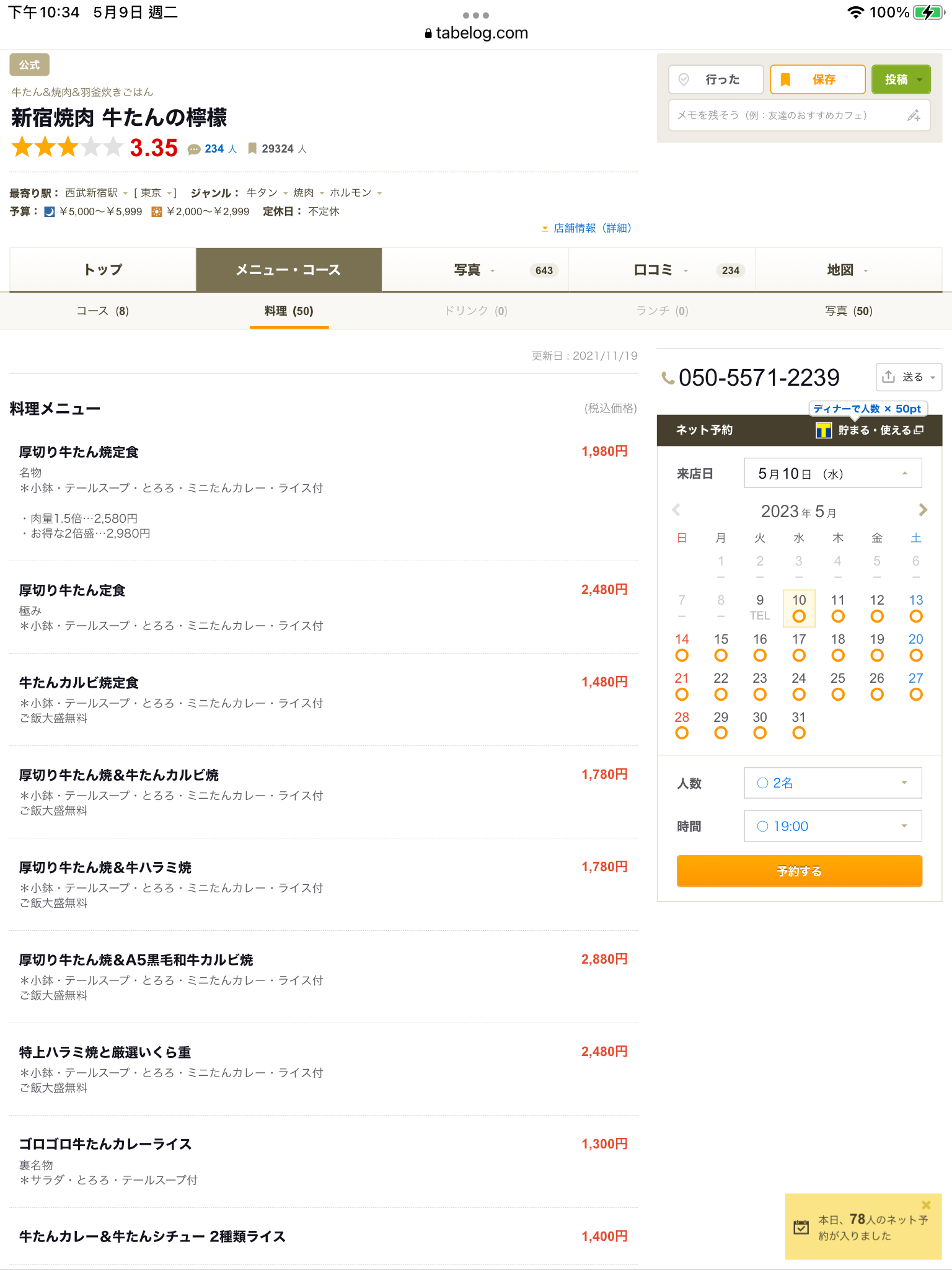Select May 14 in reservation calendar
The image size is (952, 1270).
point(682,647)
